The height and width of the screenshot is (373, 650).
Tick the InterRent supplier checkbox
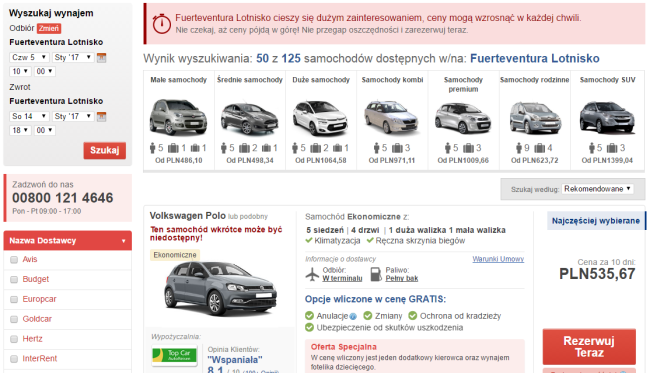(x=14, y=359)
